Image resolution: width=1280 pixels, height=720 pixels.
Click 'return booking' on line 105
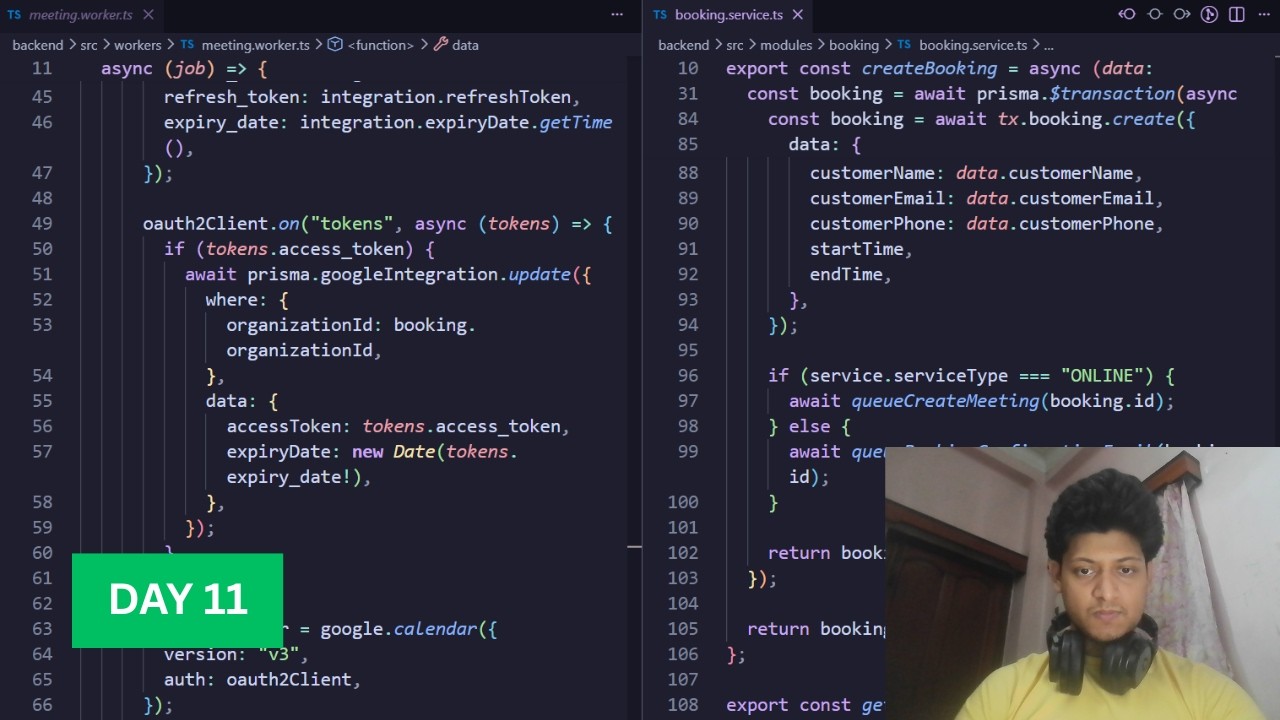tap(815, 629)
